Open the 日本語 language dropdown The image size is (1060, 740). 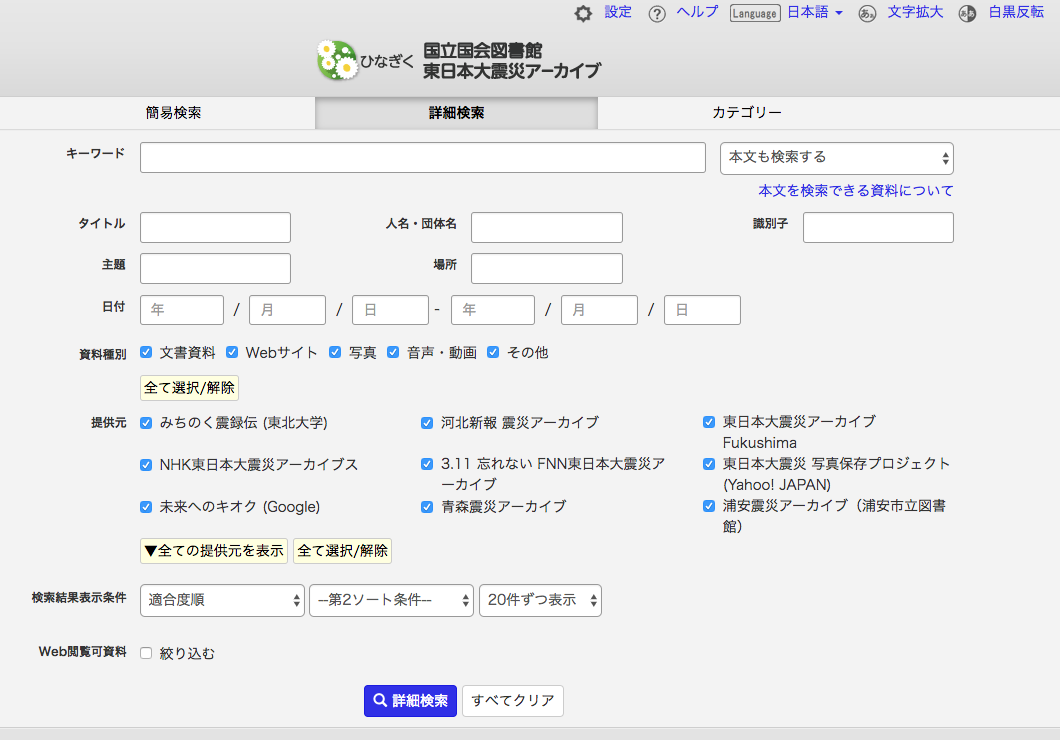pos(815,12)
